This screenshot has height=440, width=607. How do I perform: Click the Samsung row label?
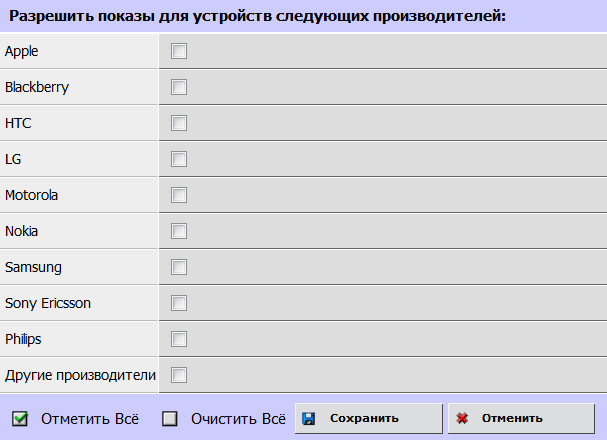tap(33, 267)
